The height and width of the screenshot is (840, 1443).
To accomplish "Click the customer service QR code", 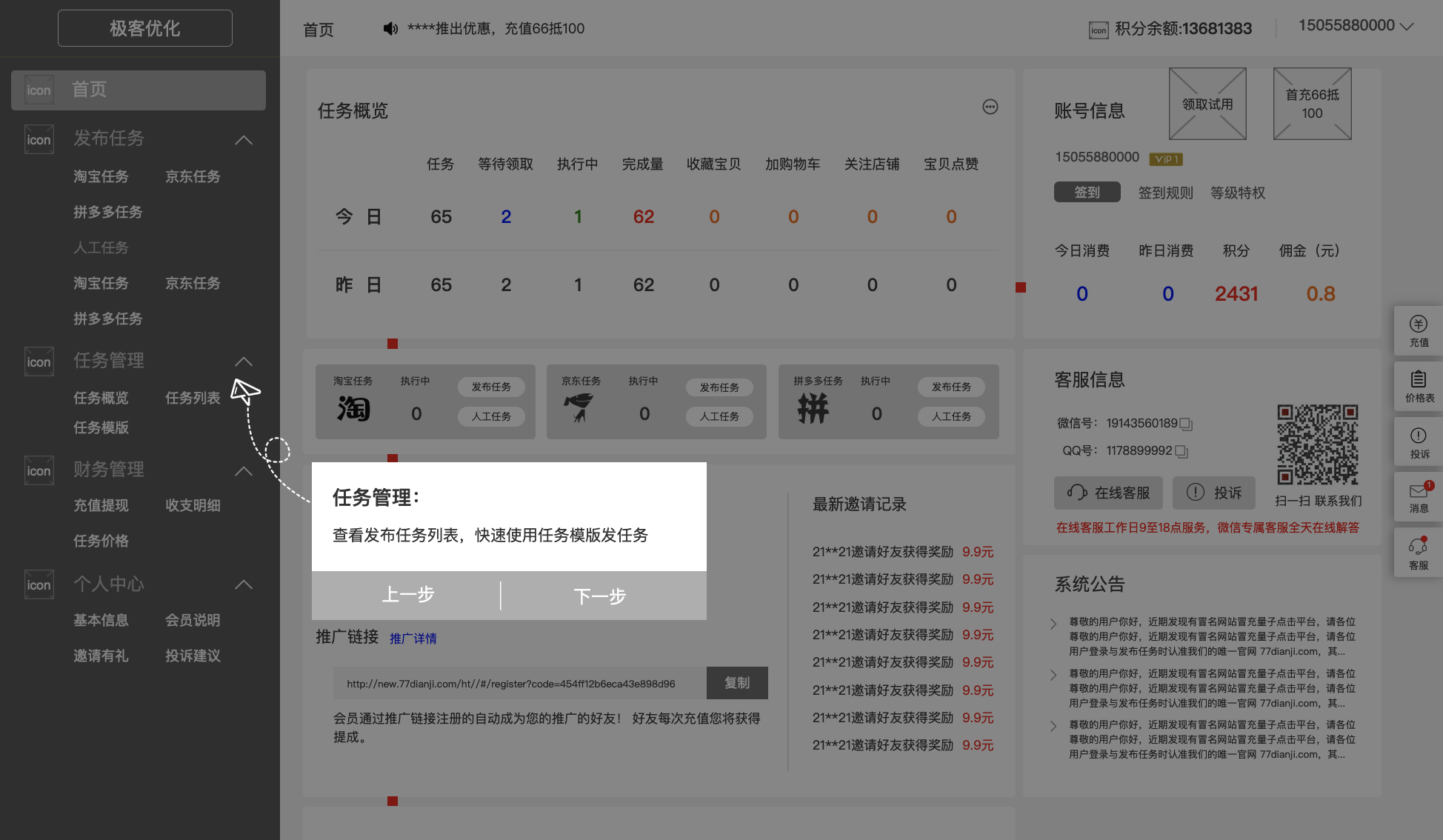I will pyautogui.click(x=1318, y=444).
